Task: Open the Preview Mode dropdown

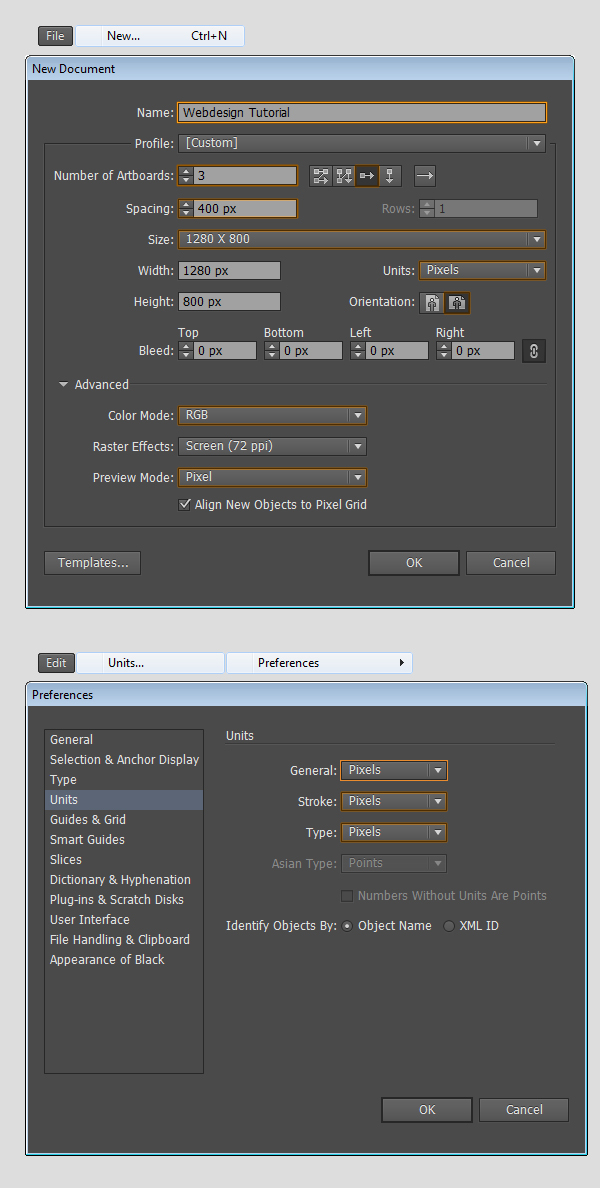Action: [x=273, y=477]
